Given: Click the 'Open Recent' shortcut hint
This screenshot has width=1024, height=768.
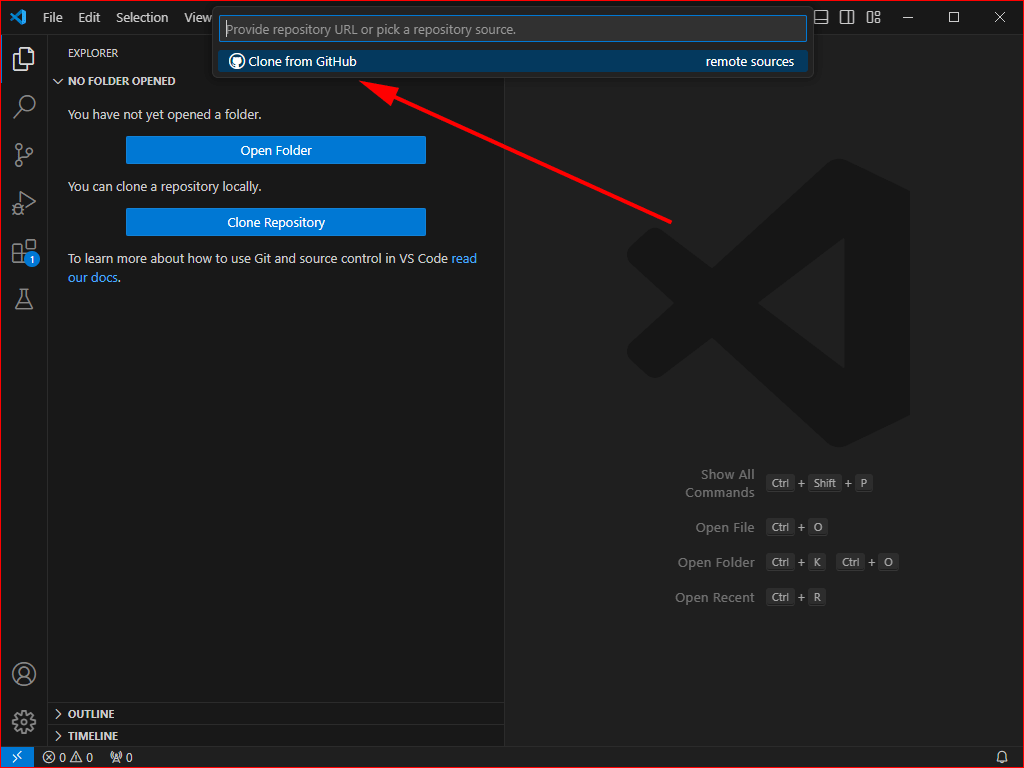Looking at the screenshot, I should tap(714, 598).
